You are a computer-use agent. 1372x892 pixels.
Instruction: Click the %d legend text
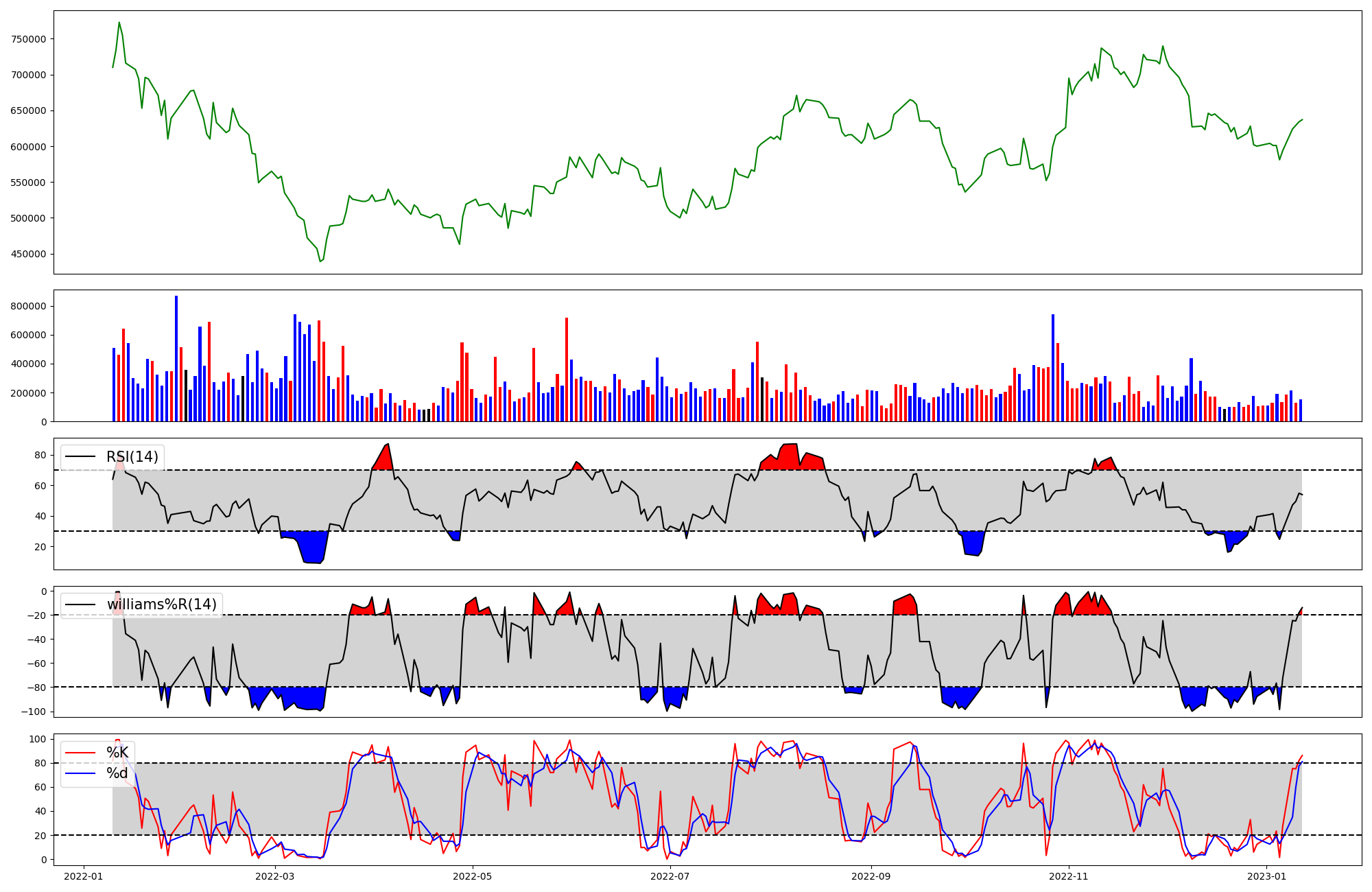point(117,773)
